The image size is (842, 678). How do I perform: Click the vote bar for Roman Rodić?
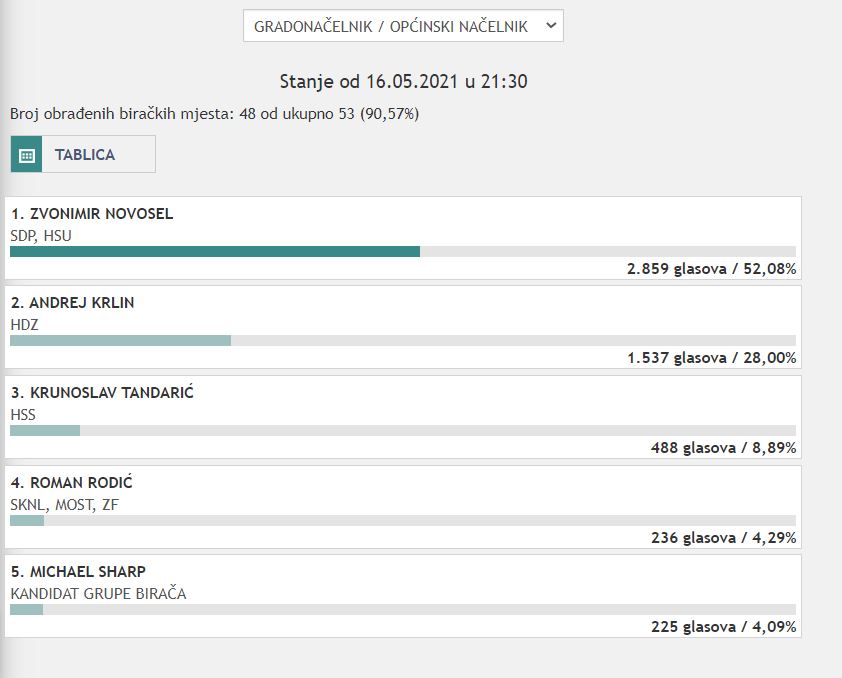27,520
